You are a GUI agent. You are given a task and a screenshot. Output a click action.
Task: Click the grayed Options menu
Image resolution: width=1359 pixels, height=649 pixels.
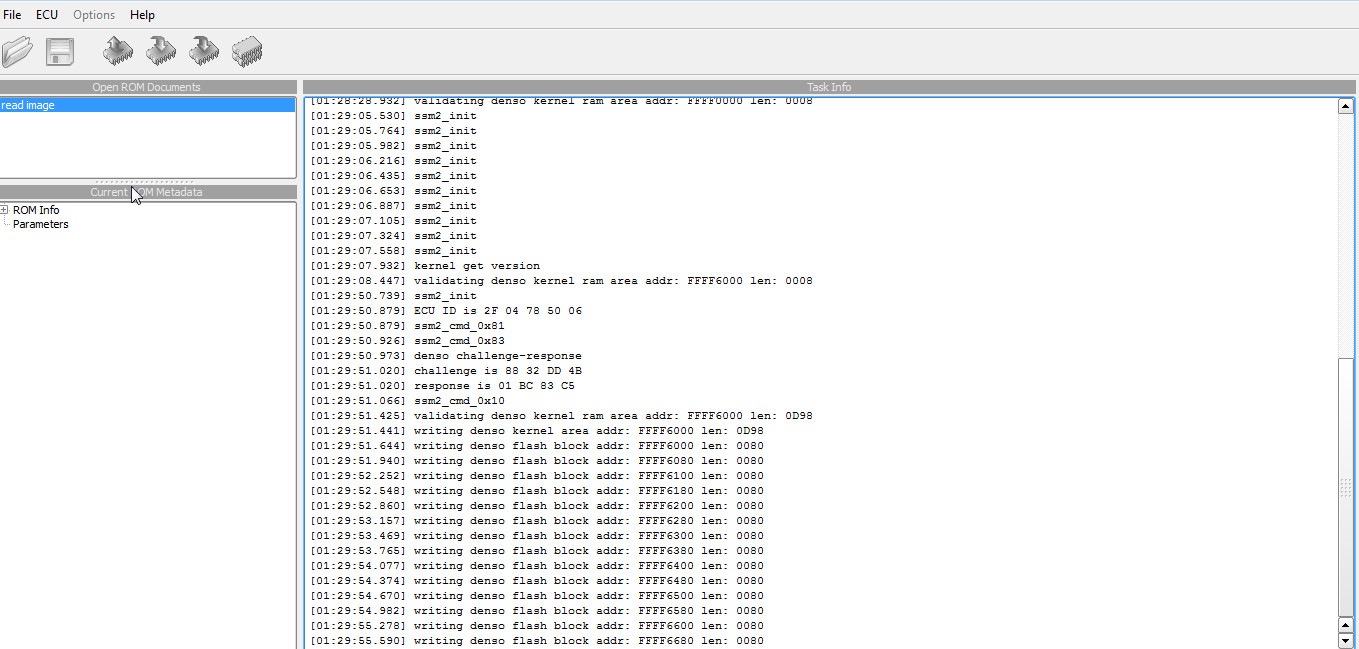point(94,15)
